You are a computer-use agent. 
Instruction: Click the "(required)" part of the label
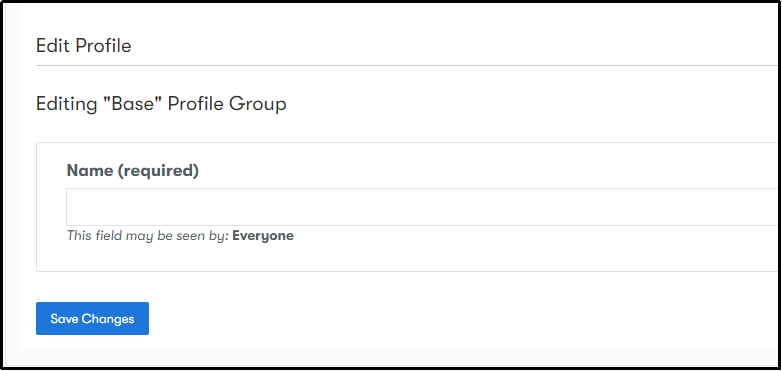[158, 171]
